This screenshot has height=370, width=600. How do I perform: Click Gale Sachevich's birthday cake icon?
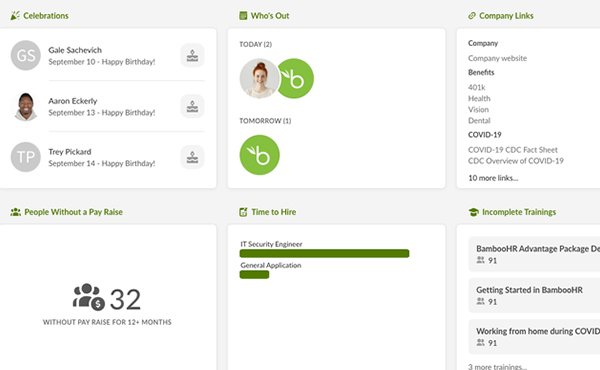(192, 55)
